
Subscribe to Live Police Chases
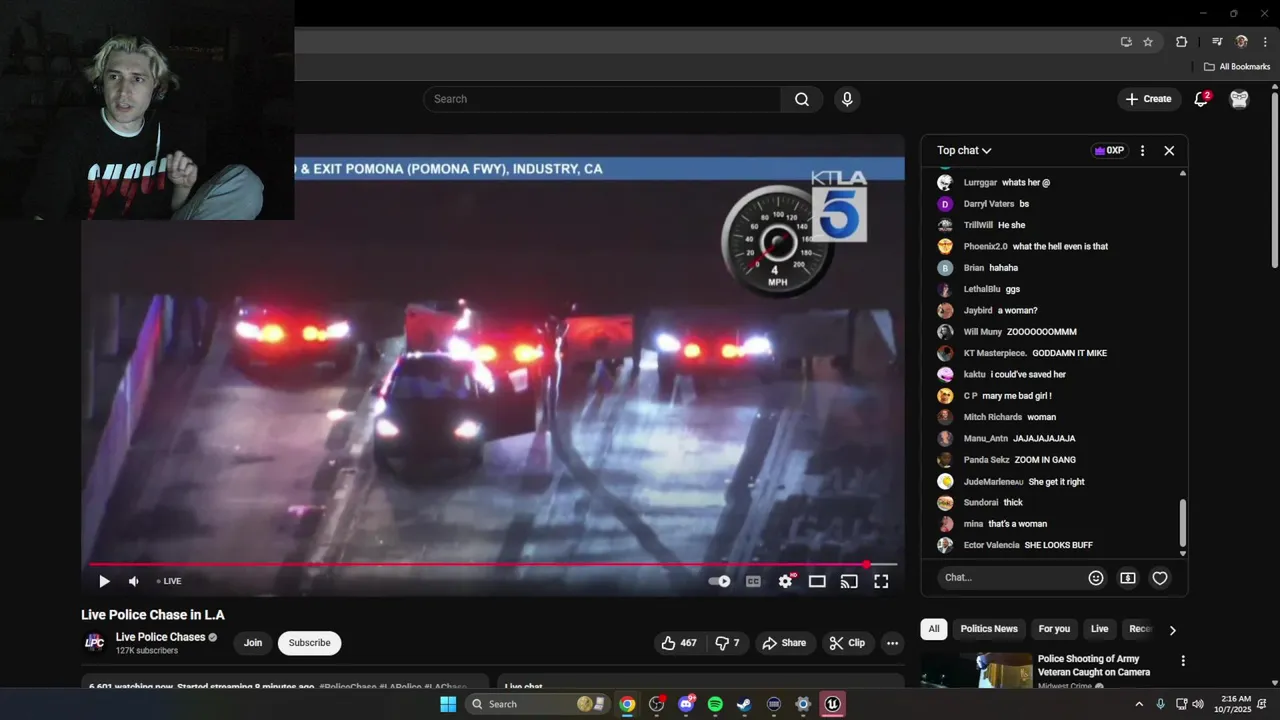pyautogui.click(x=309, y=643)
